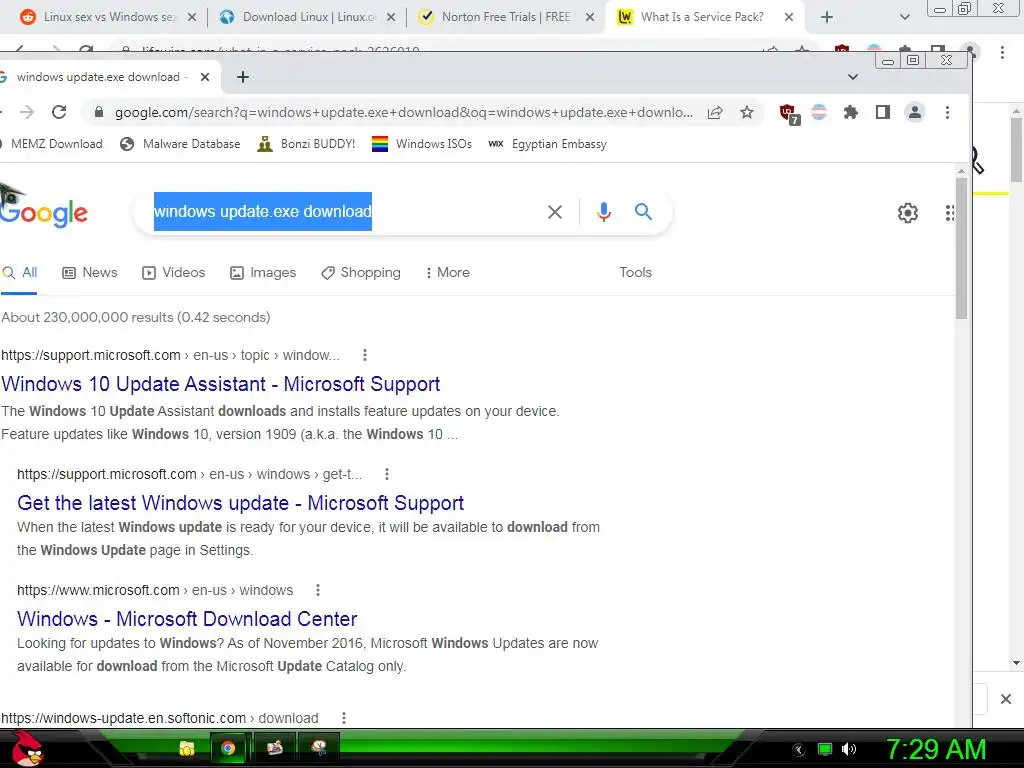The width and height of the screenshot is (1024, 768).
Task: Close the Norton Free Trials tab
Action: pos(590,17)
